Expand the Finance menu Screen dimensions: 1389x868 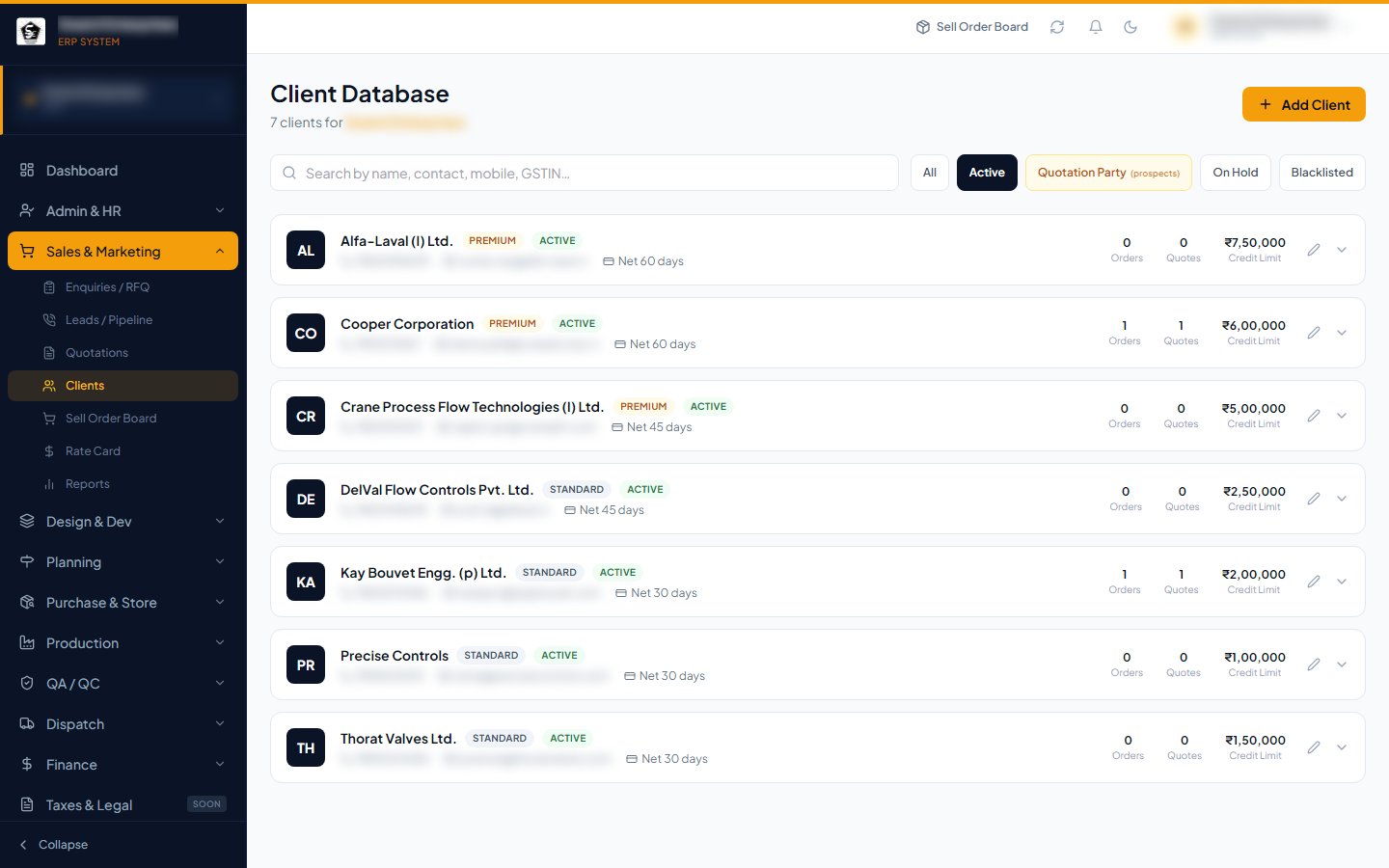pyautogui.click(x=123, y=764)
